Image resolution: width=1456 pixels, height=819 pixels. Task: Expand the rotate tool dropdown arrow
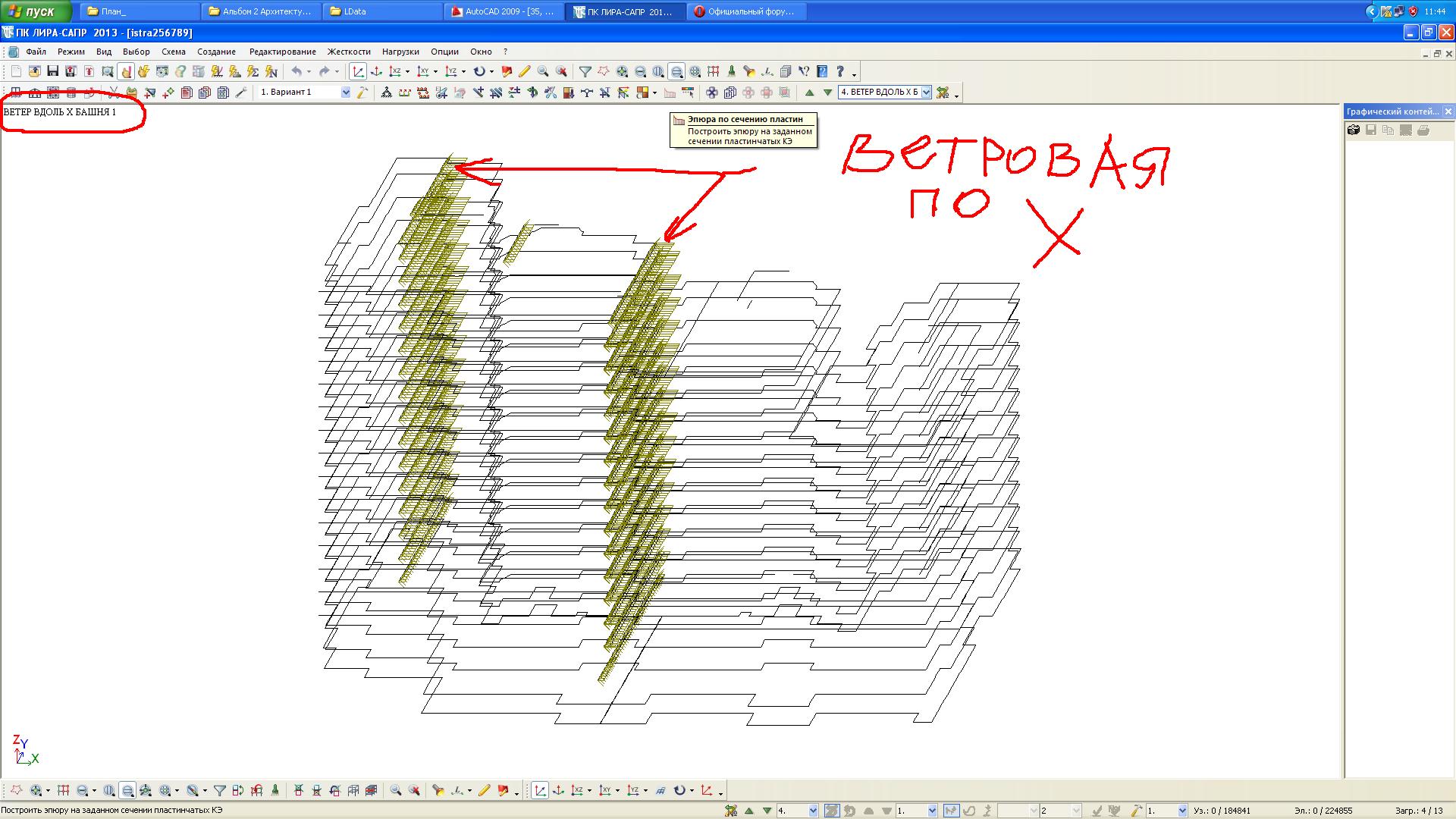tap(491, 72)
